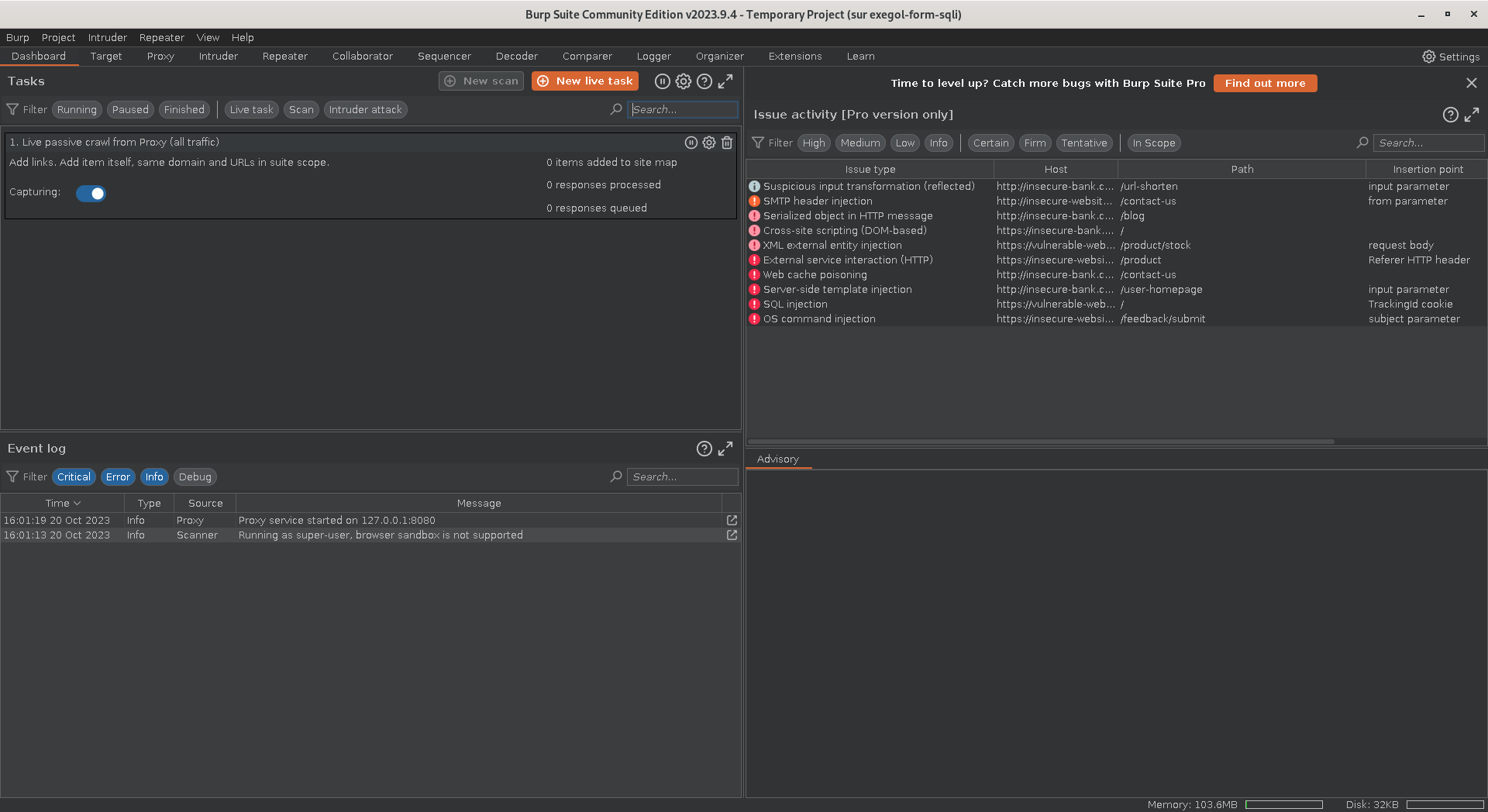The height and width of the screenshot is (812, 1488).
Task: Click the Event log search magnifier icon
Action: coord(616,477)
